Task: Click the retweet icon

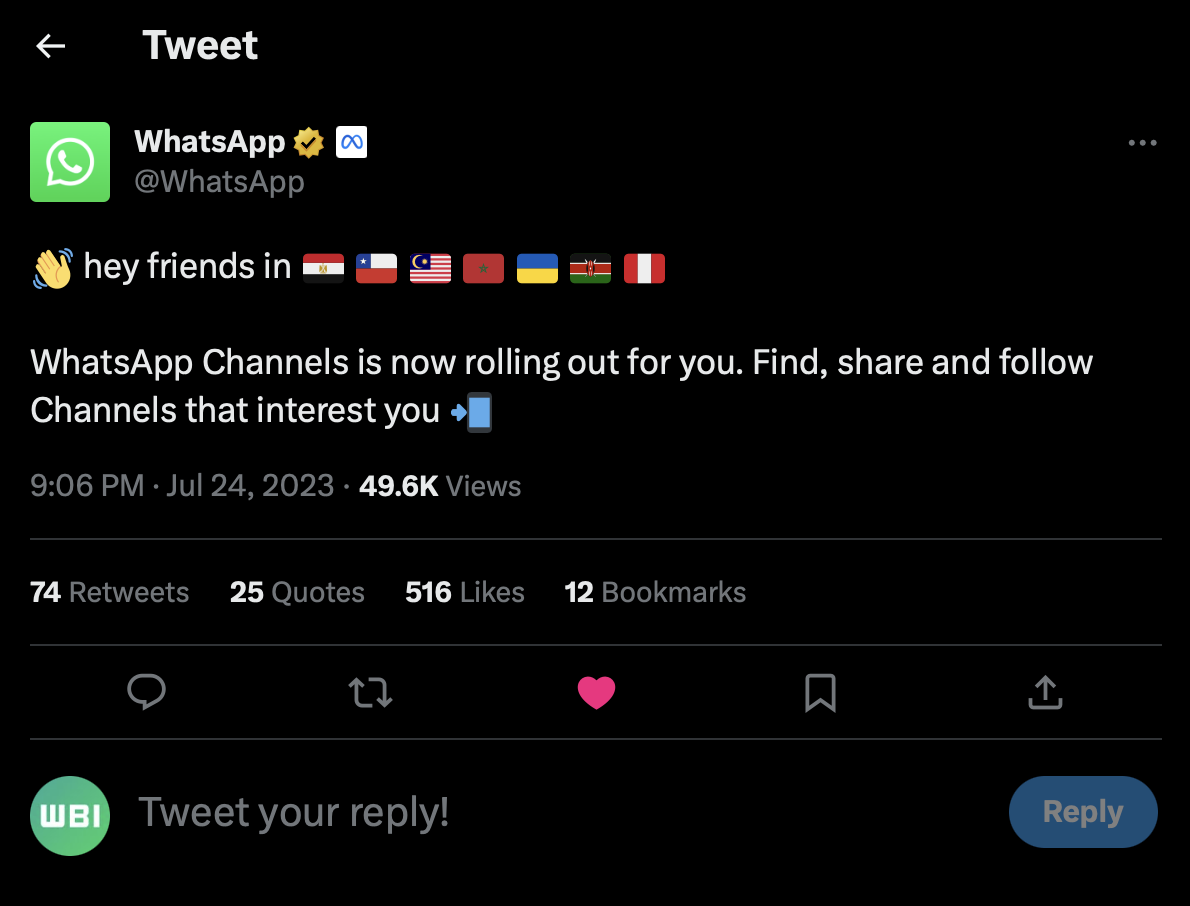Action: (x=370, y=692)
